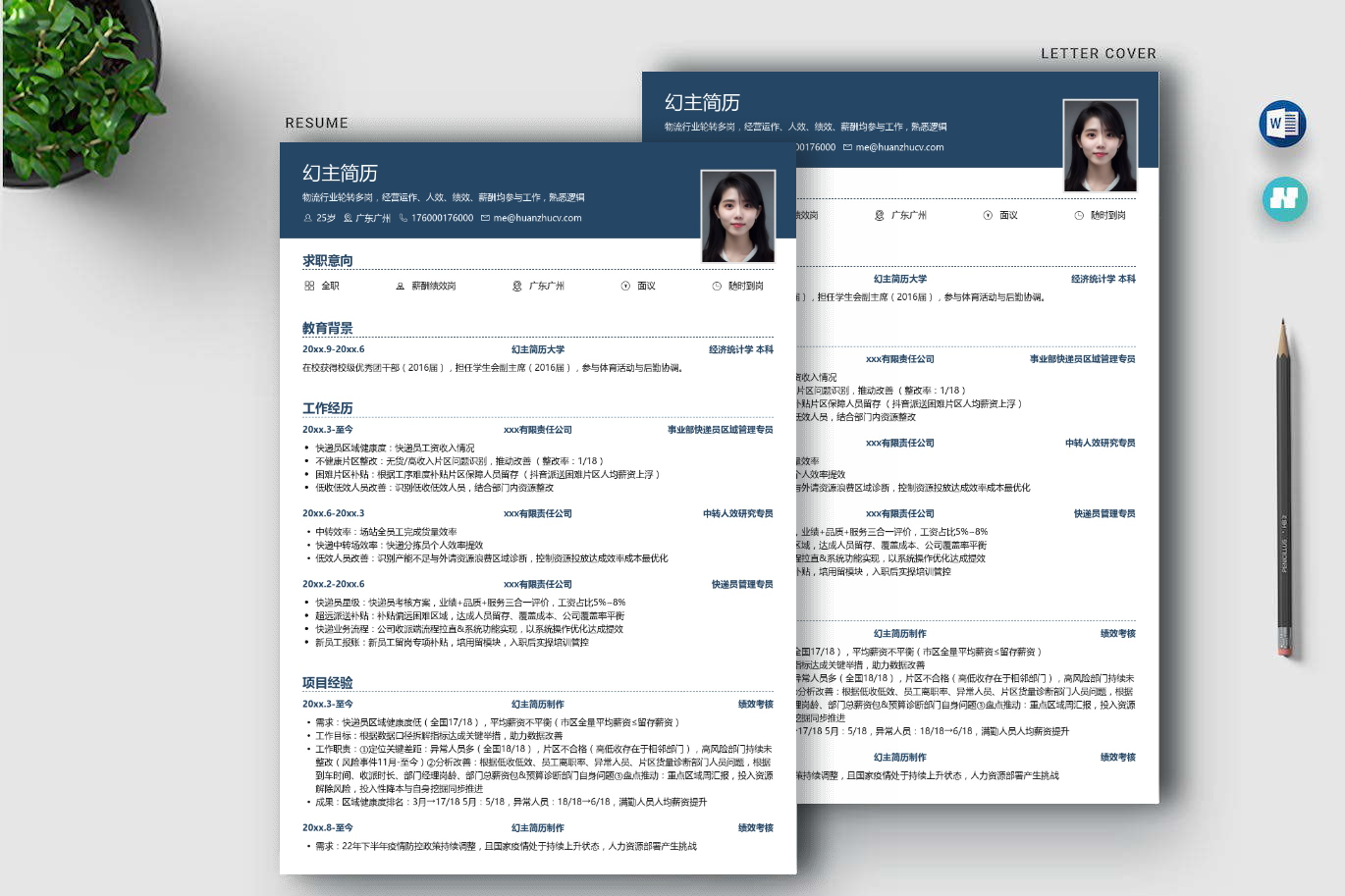Click the 幻主简历 title on front resume
Viewport: 1345px width, 896px height.
point(340,173)
